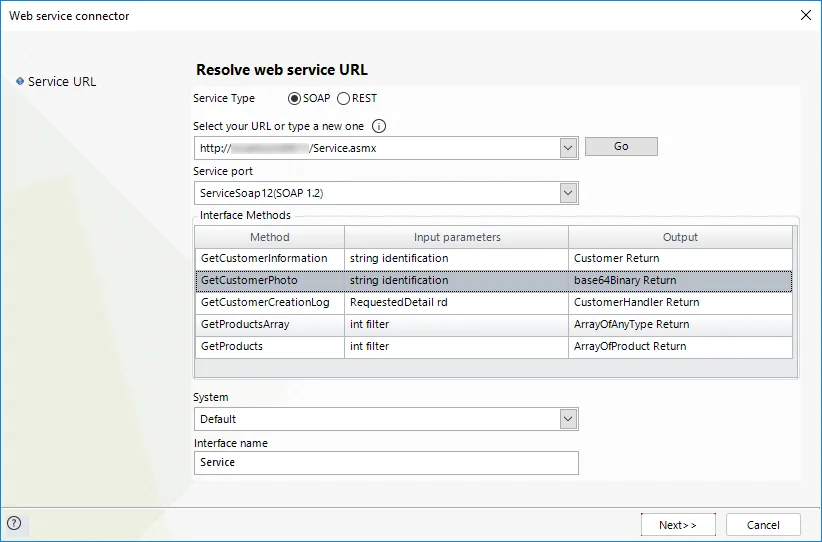Image resolution: width=822 pixels, height=542 pixels.
Task: Close the Web service connector dialog
Action: pos(806,15)
